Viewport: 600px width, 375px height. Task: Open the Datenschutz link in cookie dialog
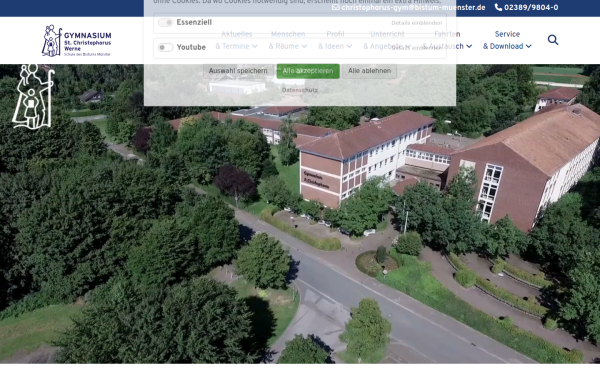tap(300, 90)
